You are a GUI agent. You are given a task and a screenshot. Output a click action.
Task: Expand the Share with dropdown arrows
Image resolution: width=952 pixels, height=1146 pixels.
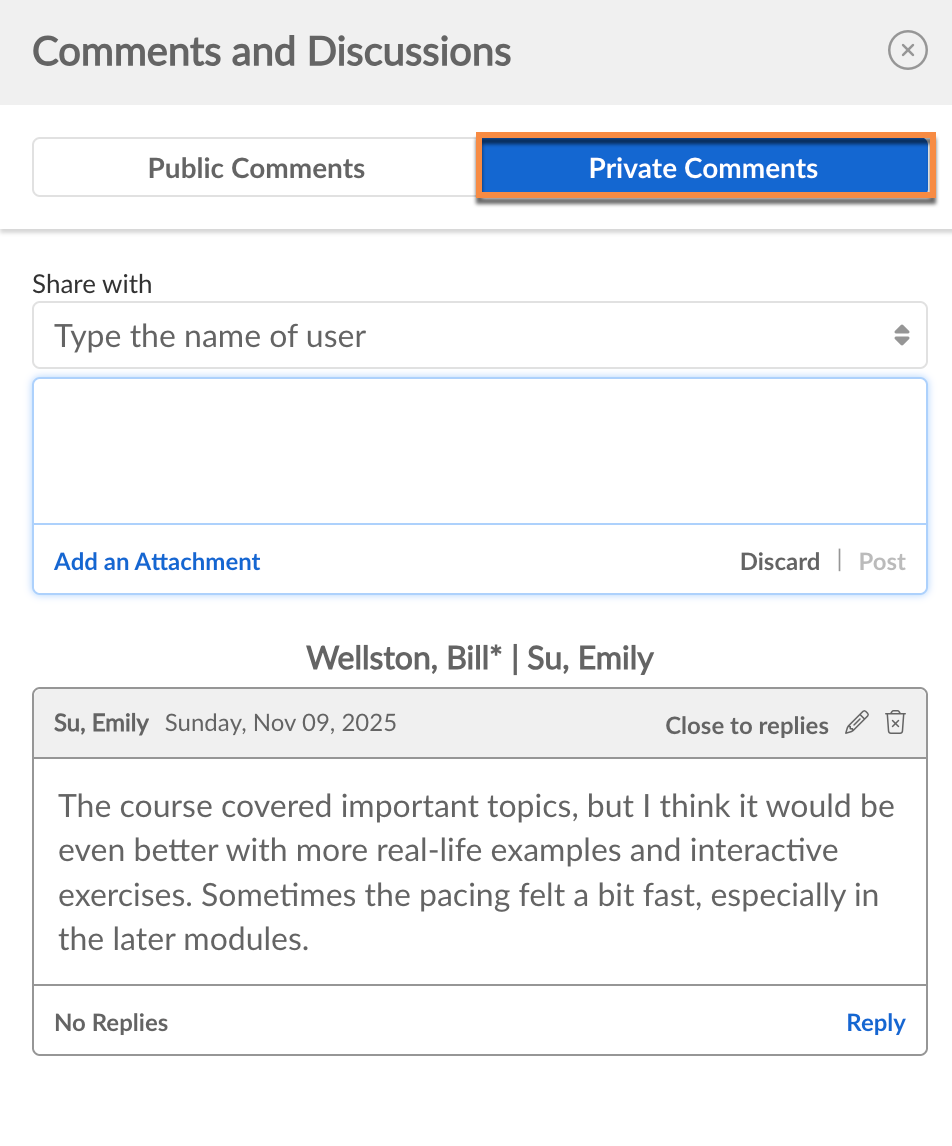click(901, 336)
